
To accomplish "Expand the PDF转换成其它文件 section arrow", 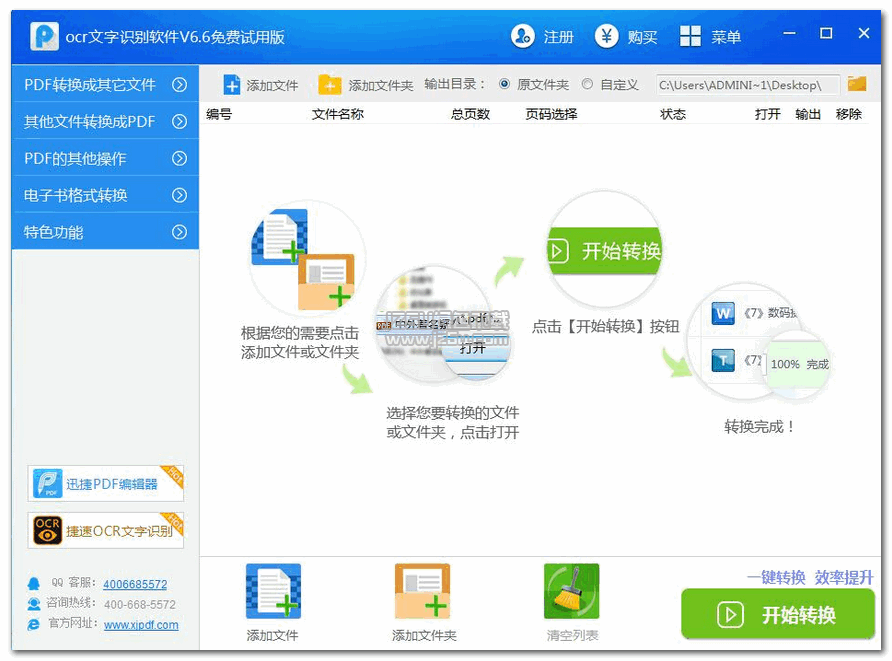I will point(180,85).
